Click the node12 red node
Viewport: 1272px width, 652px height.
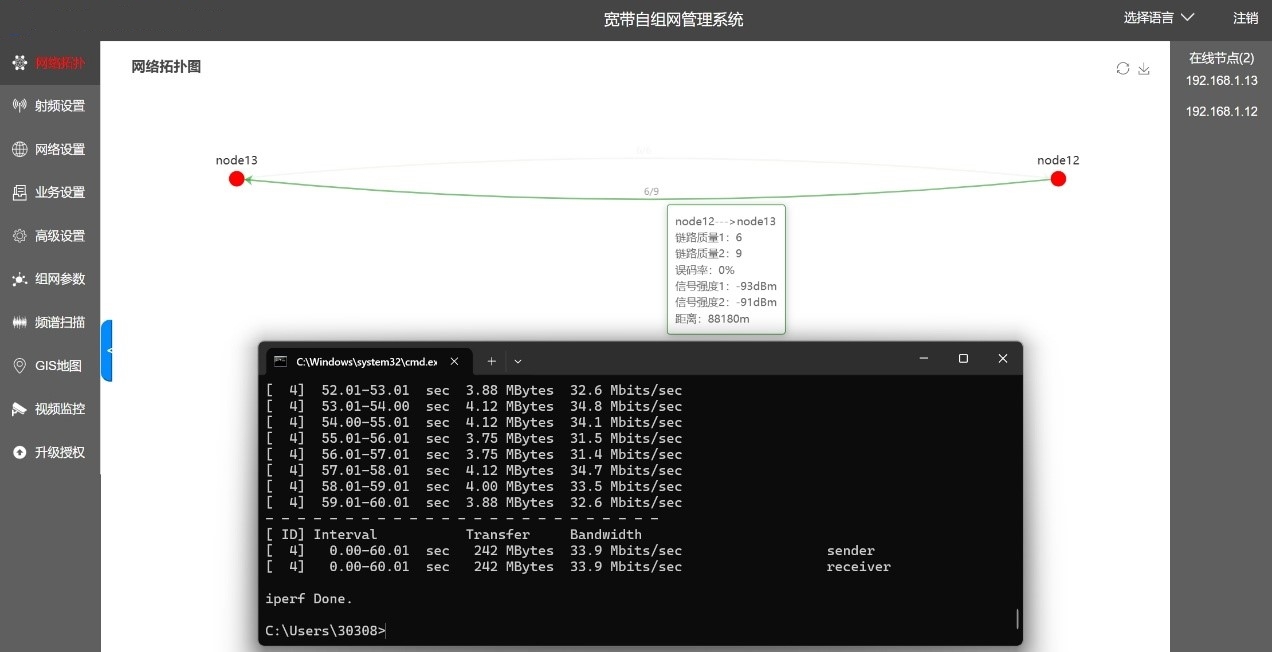pos(1059,179)
